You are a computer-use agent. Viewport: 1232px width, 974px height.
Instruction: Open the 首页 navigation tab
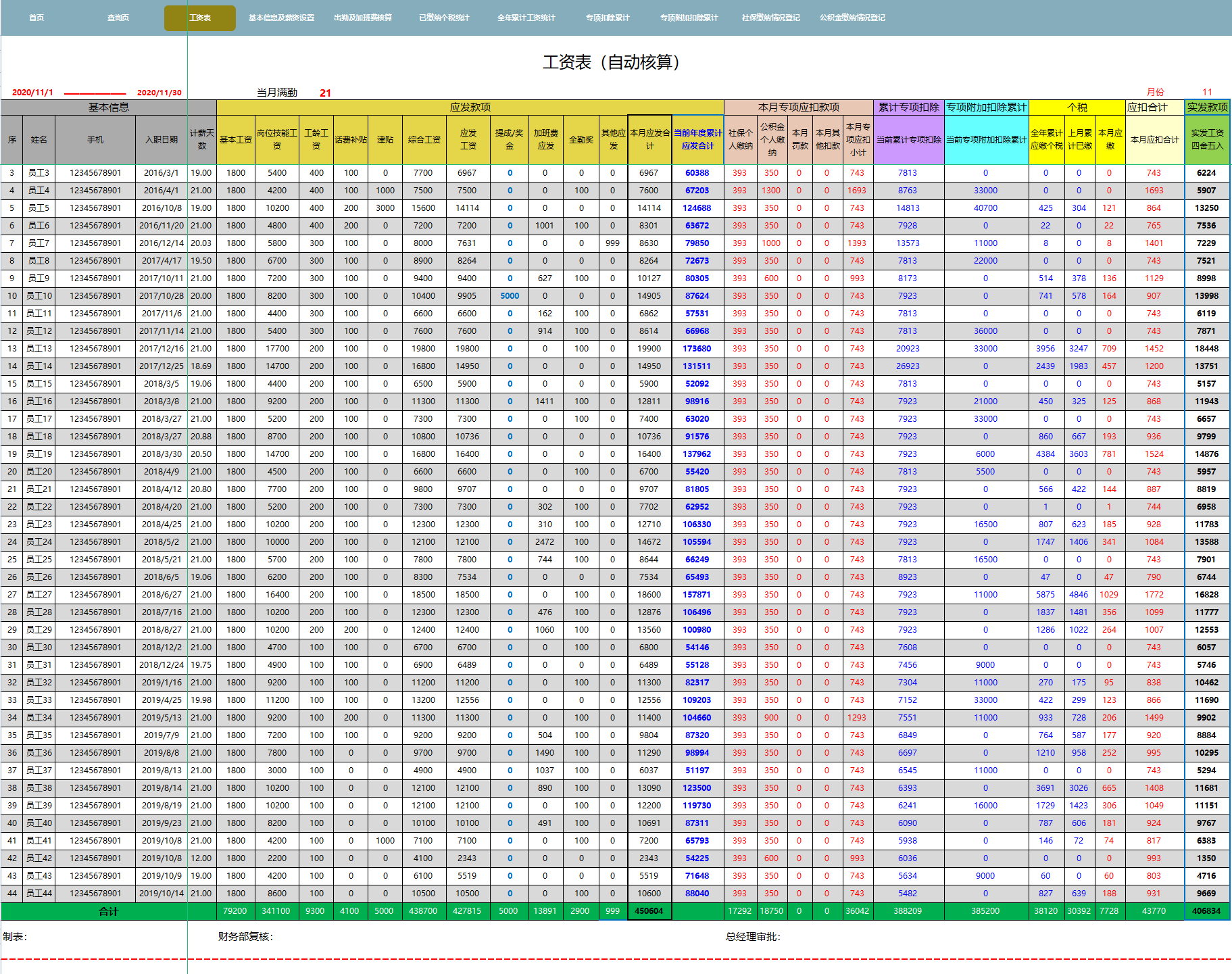pos(36,18)
